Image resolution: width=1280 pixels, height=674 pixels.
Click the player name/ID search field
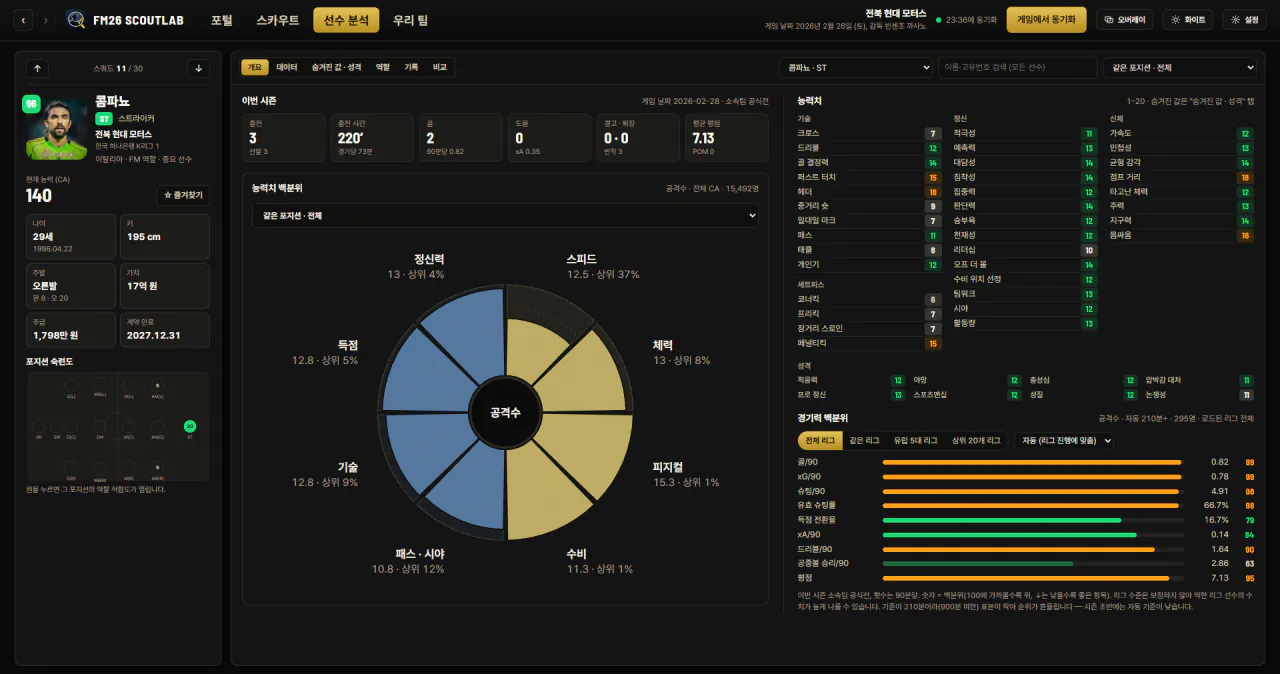pyautogui.click(x=1018, y=67)
